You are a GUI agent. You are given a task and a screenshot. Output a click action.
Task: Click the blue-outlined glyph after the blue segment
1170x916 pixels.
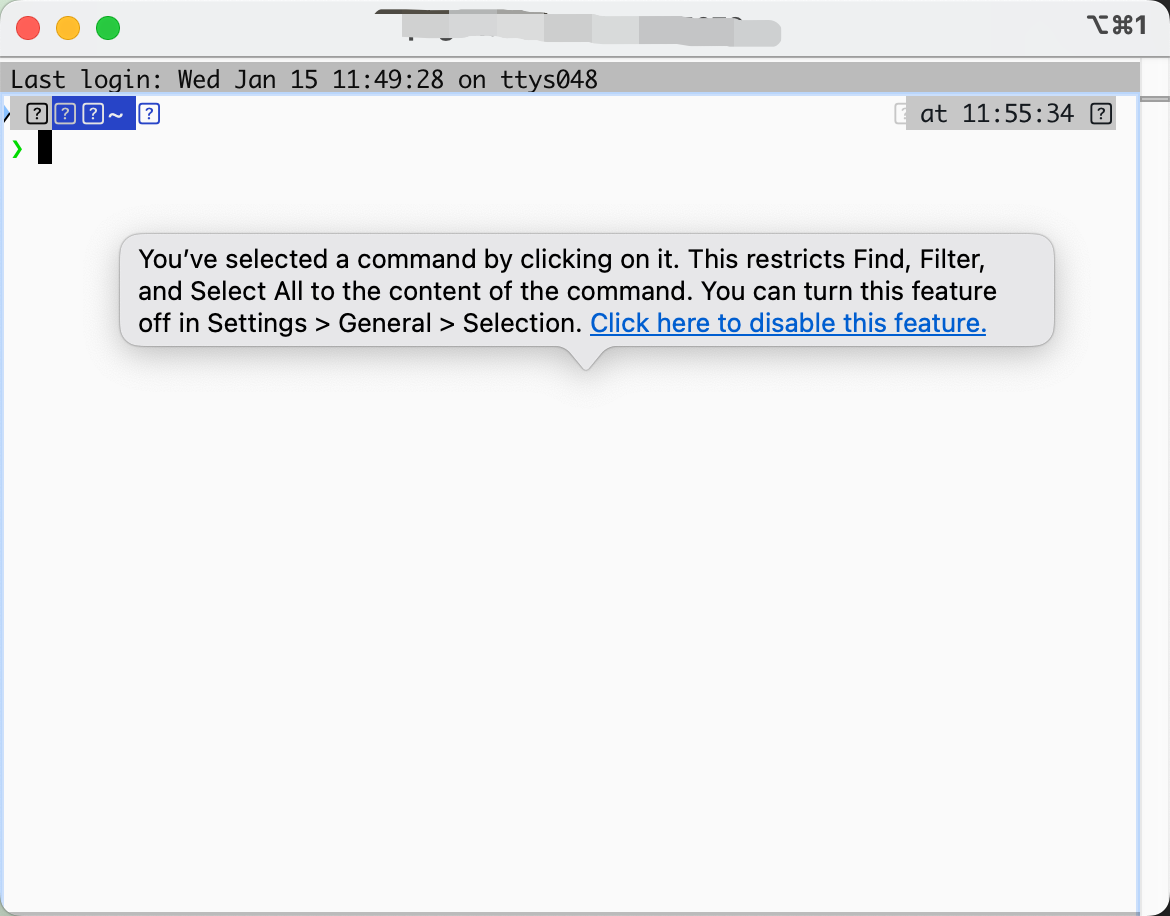pyautogui.click(x=149, y=113)
